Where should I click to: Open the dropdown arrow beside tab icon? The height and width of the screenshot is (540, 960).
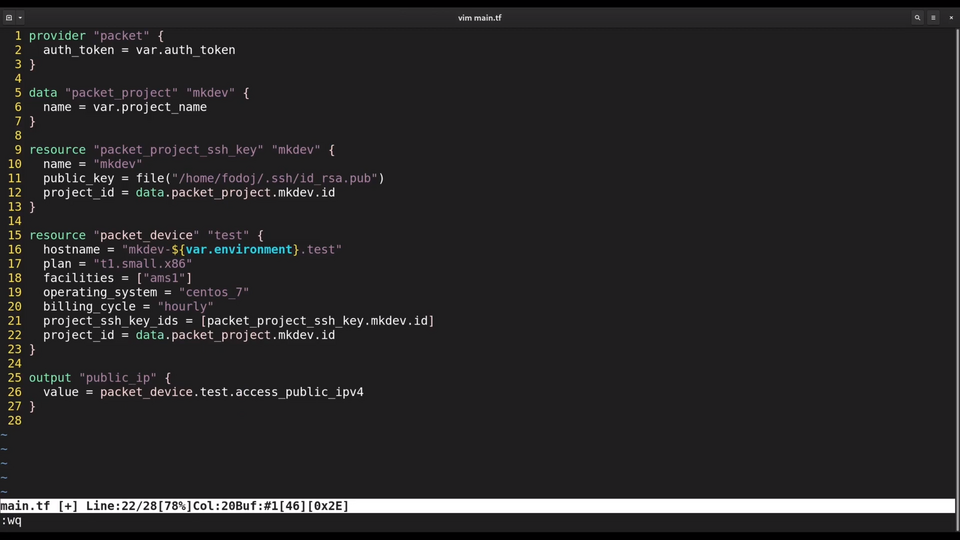(20, 18)
